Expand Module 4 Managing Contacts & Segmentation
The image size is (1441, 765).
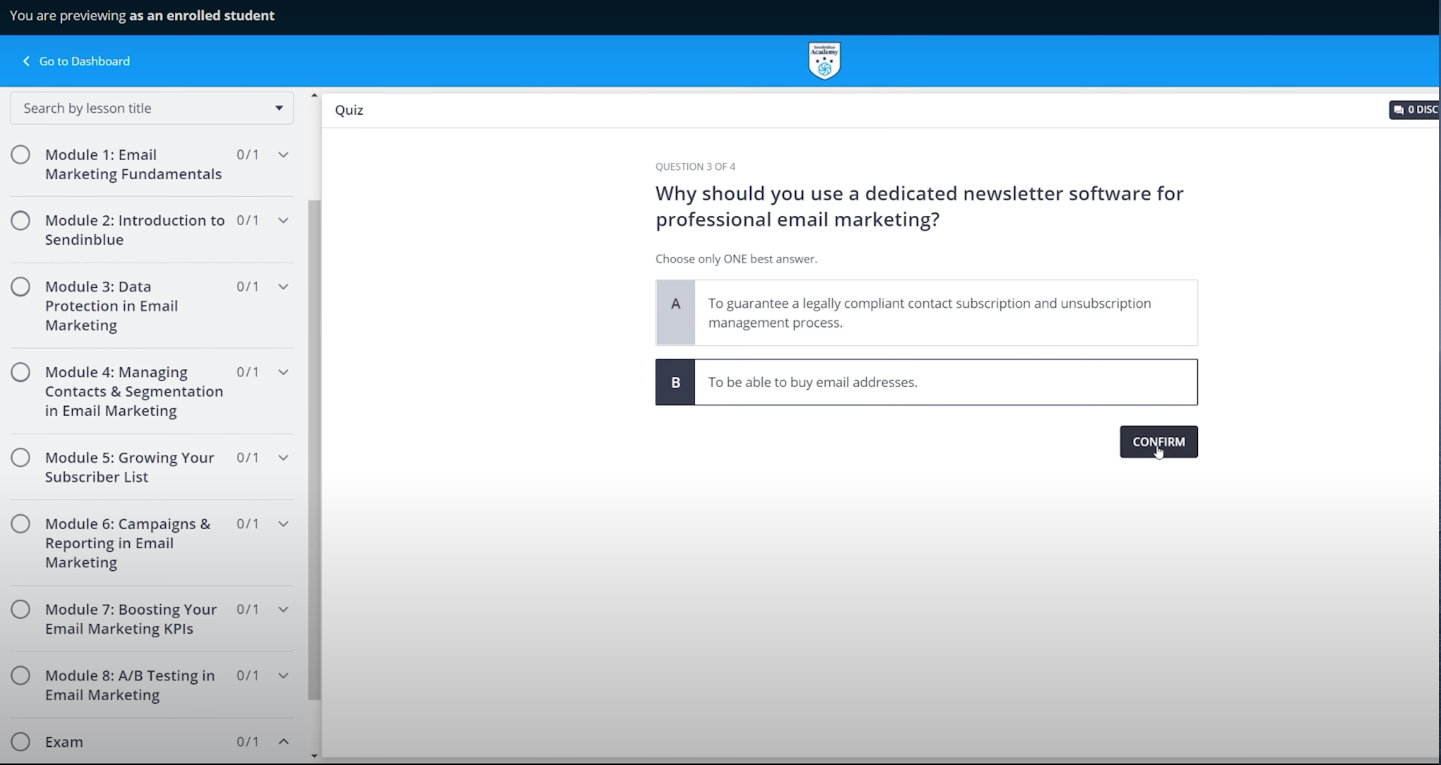point(283,371)
